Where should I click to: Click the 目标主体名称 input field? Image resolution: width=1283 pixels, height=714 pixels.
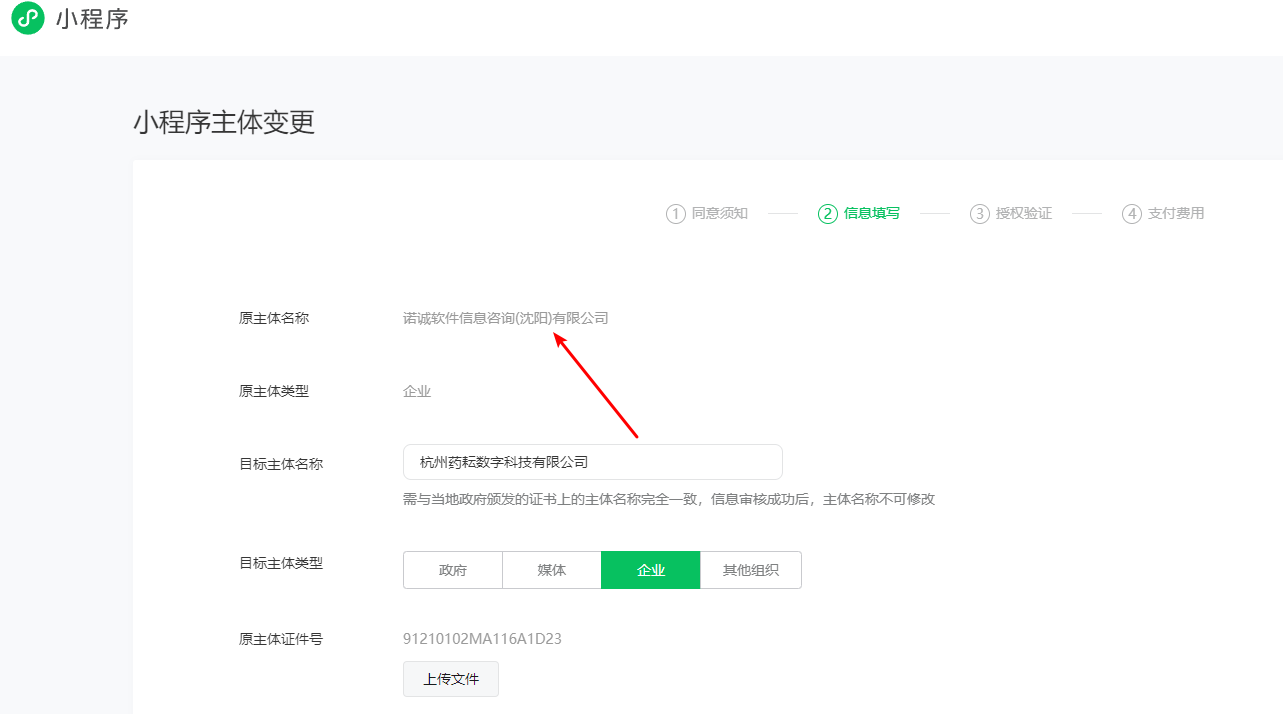tap(593, 462)
